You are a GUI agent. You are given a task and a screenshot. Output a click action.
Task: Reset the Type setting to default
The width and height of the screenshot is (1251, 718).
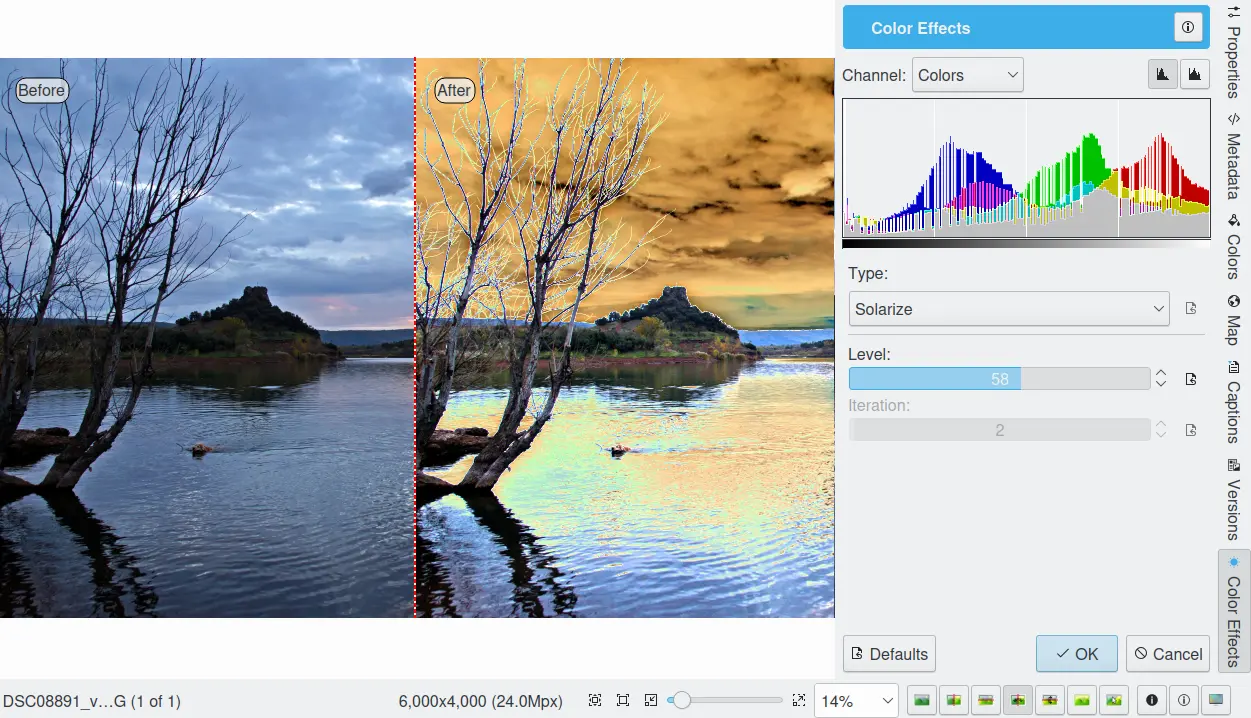pyautogui.click(x=1190, y=309)
